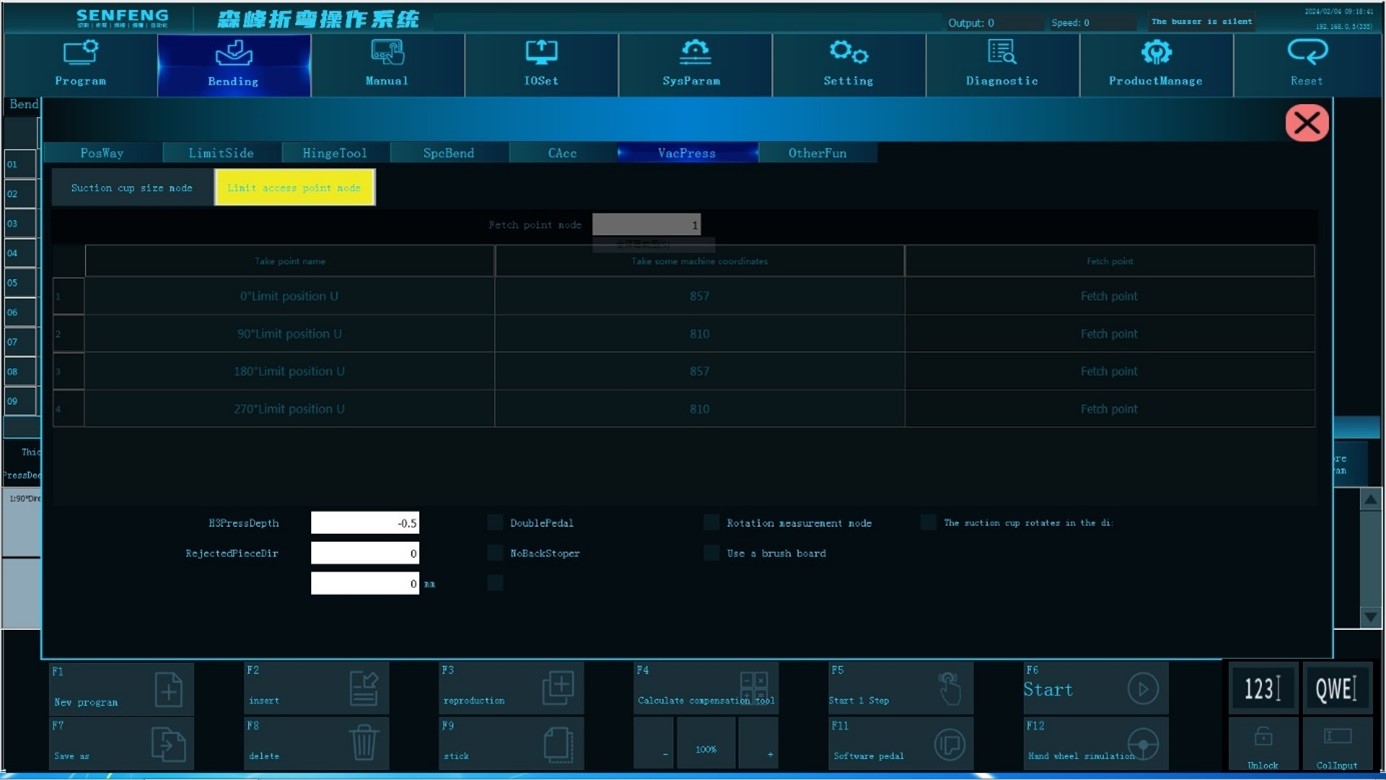Click the H3PressDepth input field

coord(365,523)
